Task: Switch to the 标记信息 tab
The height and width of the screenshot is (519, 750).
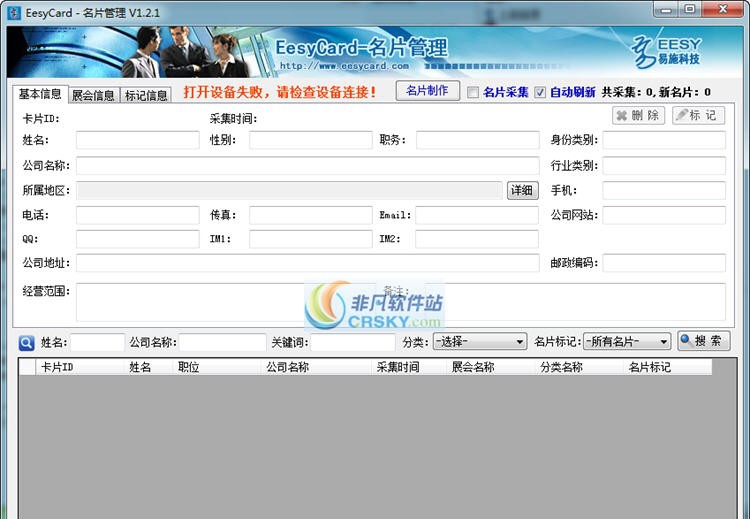Action: coord(146,95)
